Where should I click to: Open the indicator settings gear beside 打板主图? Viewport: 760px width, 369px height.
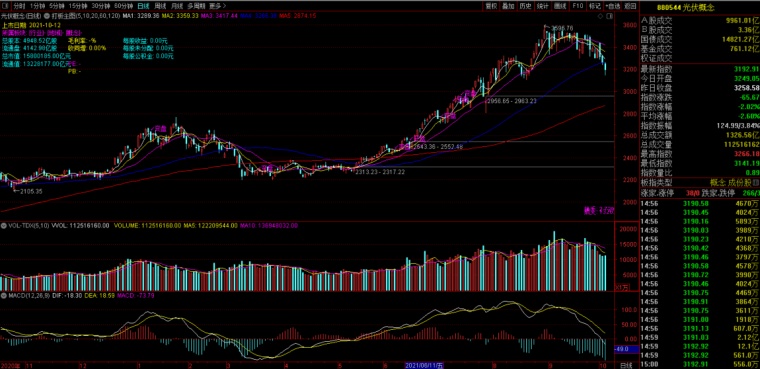coord(47,16)
